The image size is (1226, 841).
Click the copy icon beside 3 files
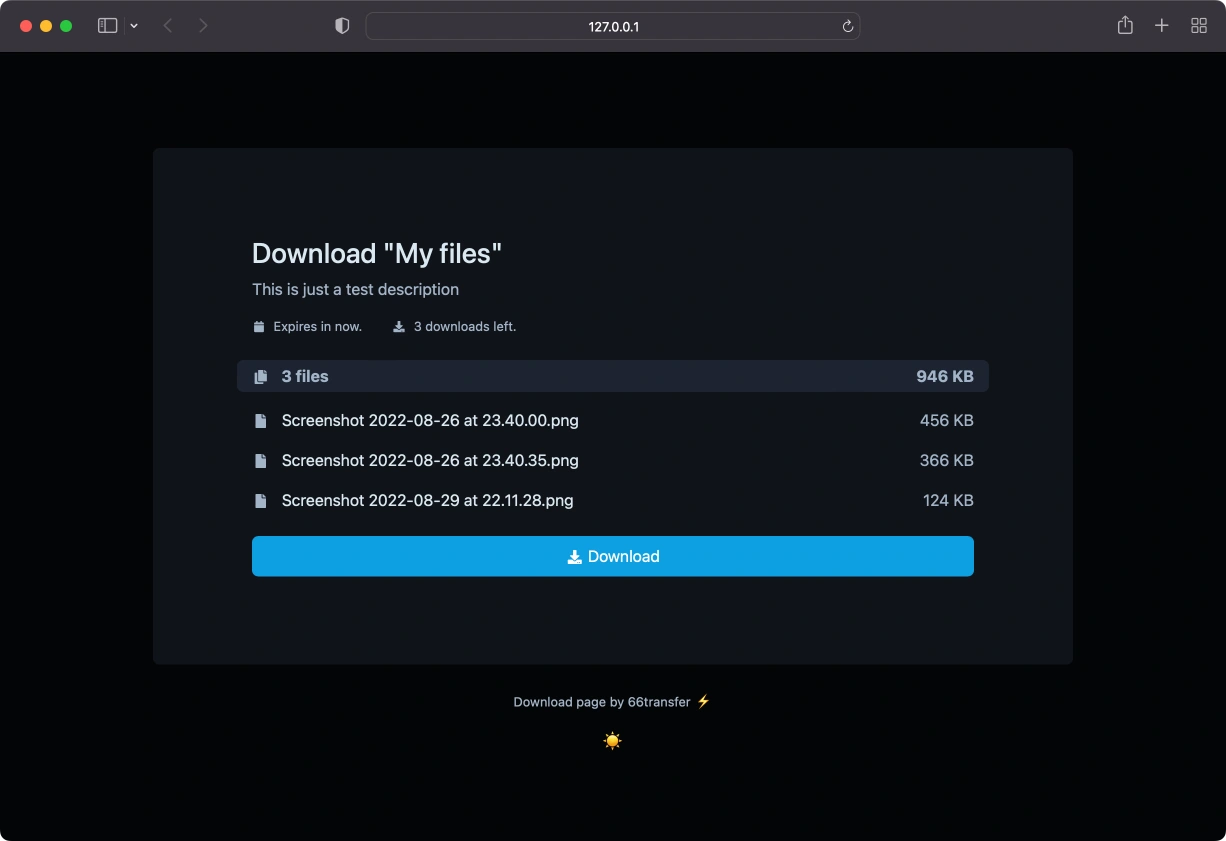[x=260, y=377]
